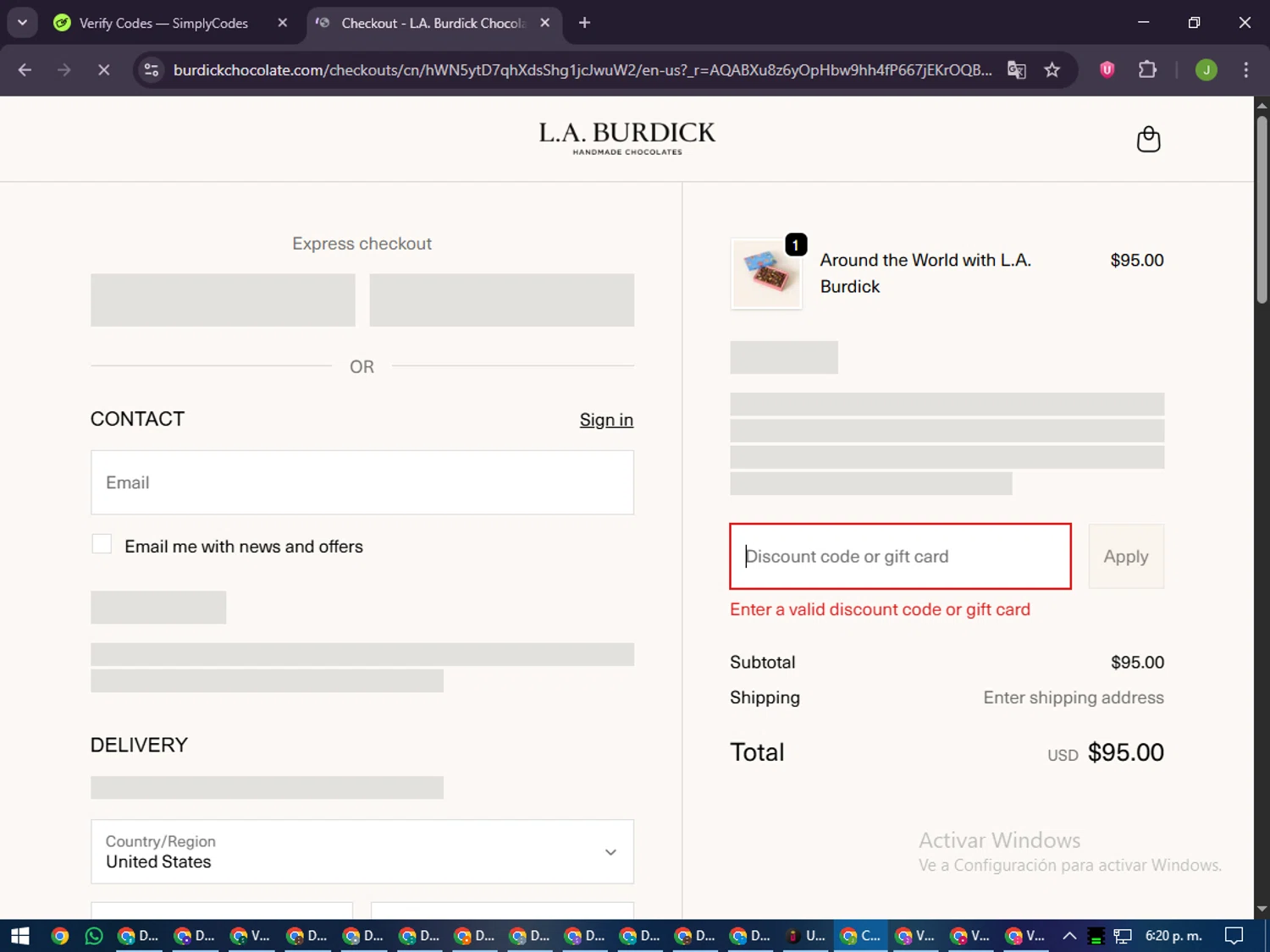
Task: Open pinned Chrome icon in taskbar
Action: coord(59,935)
